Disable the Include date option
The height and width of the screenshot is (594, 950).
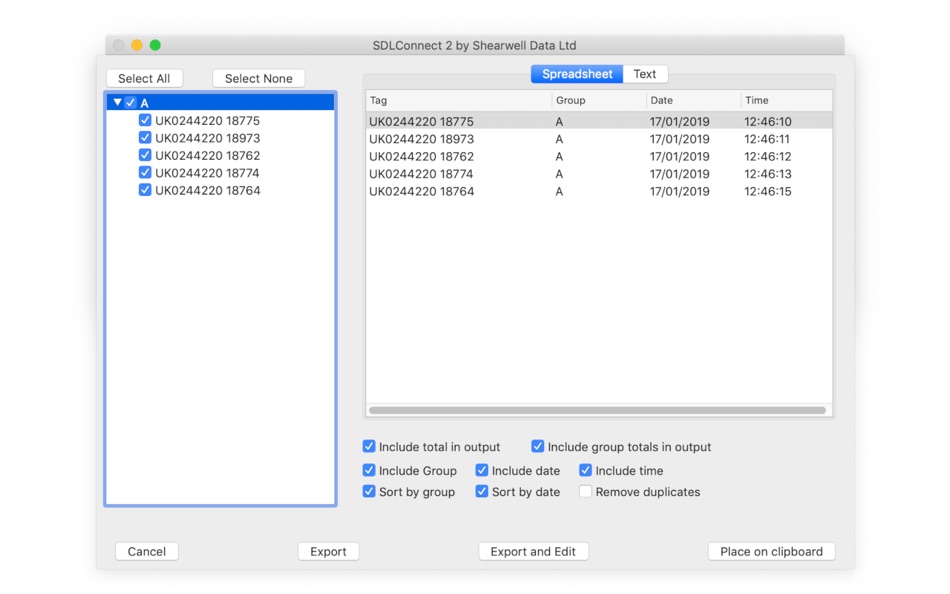pos(482,470)
